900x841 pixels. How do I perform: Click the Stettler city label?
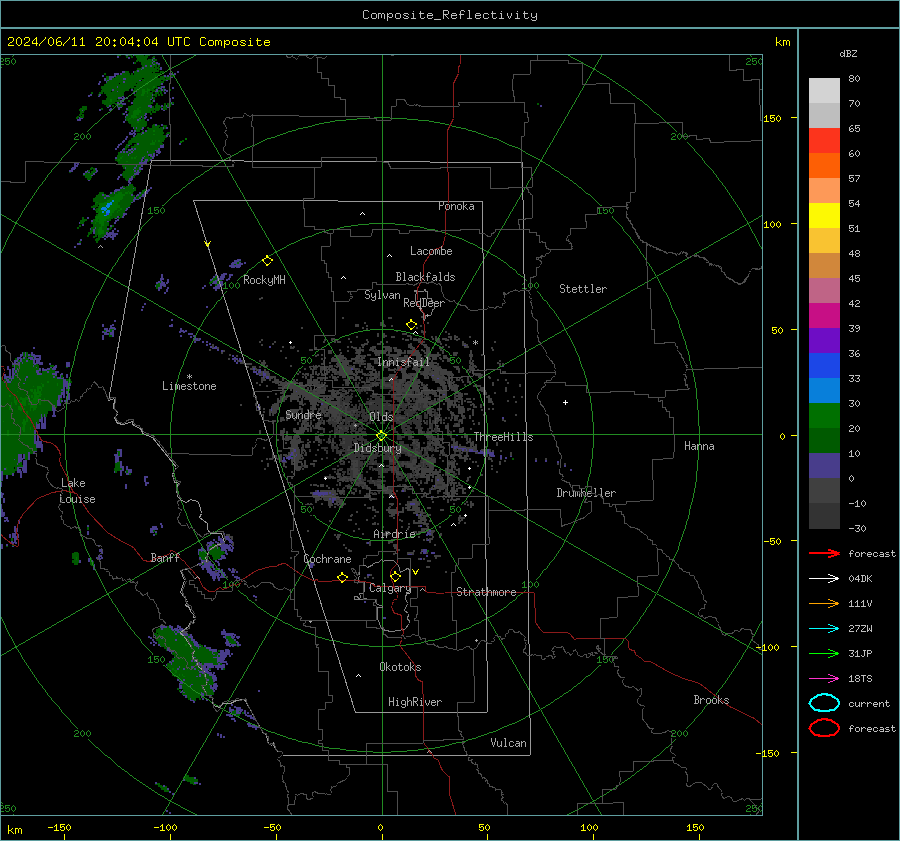click(583, 289)
